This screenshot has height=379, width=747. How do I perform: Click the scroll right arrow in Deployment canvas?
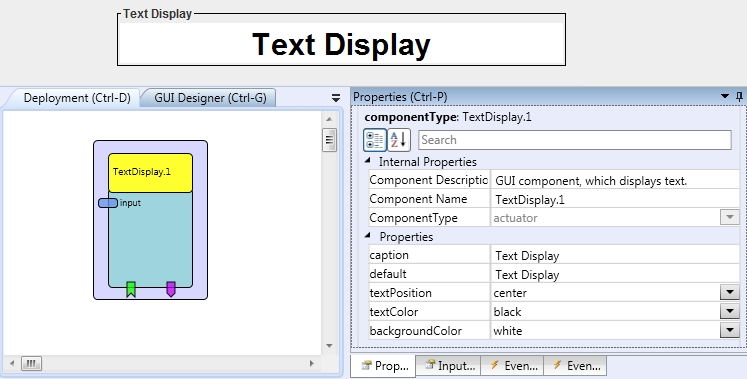pos(312,364)
